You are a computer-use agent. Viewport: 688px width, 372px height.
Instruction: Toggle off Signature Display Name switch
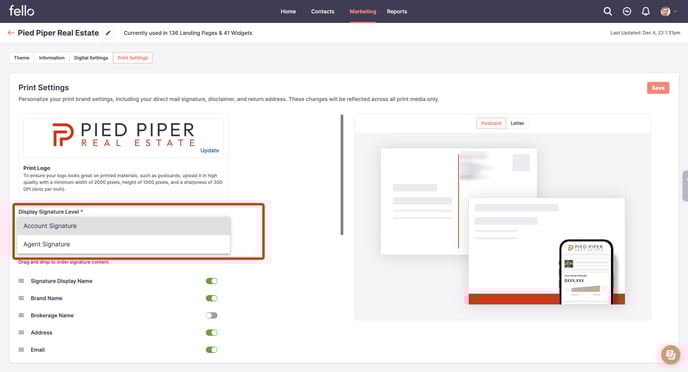coord(211,281)
